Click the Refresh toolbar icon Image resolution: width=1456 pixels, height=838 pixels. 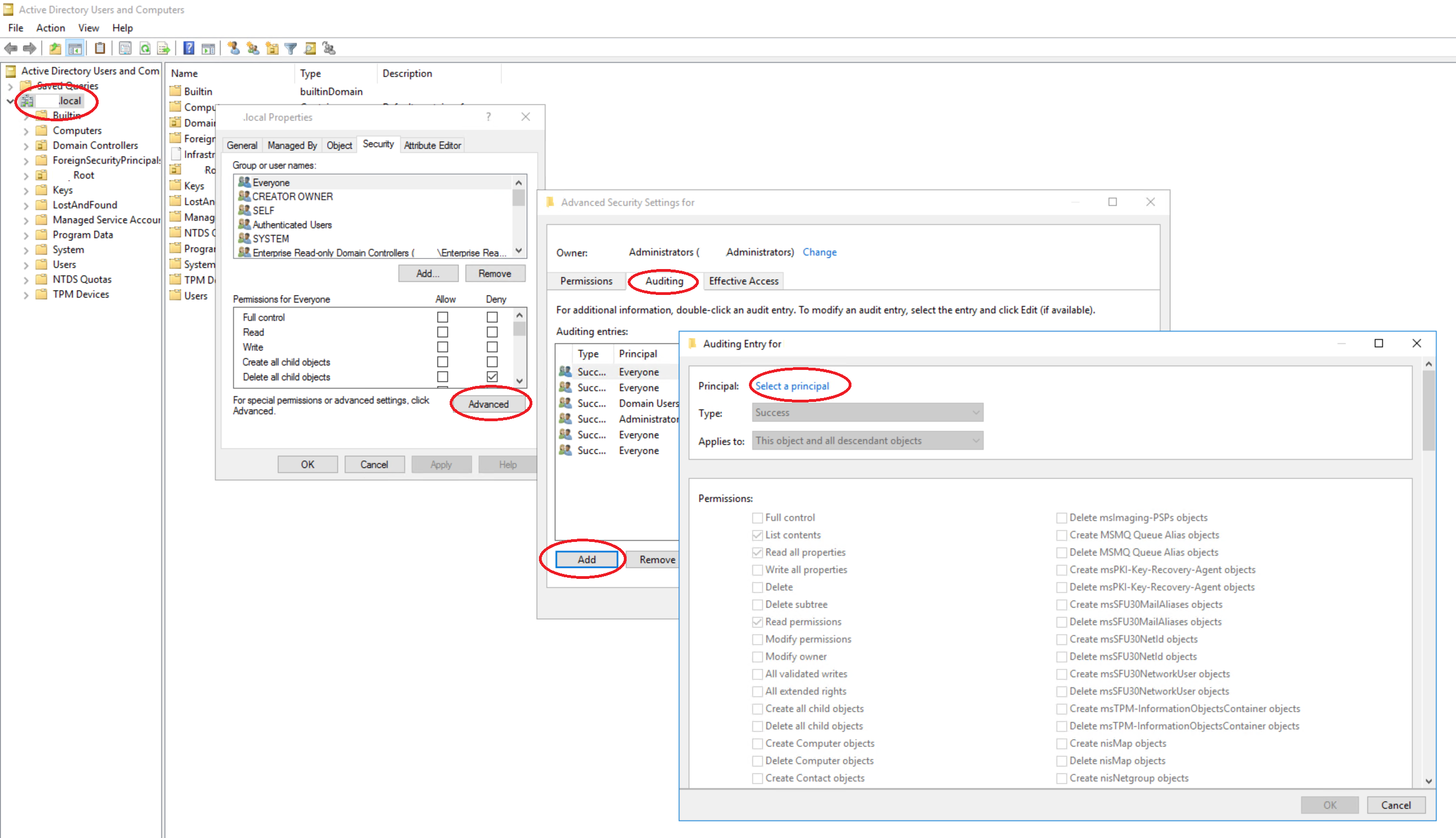pyautogui.click(x=145, y=49)
